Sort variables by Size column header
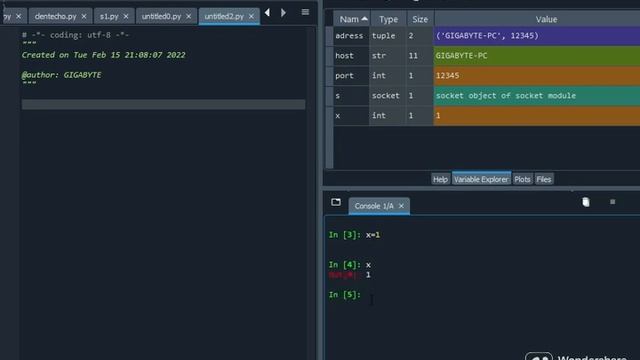This screenshot has width=640, height=360. [x=420, y=19]
